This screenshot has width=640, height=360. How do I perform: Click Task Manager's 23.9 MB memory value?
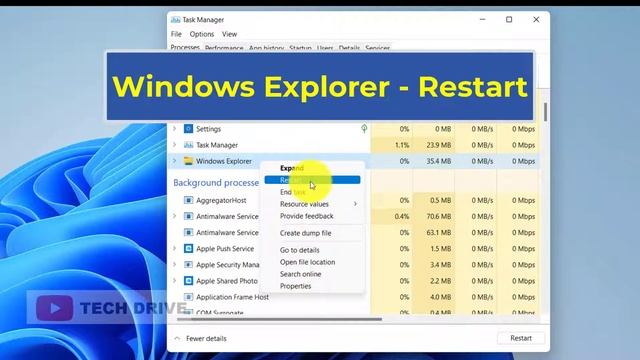[438, 145]
